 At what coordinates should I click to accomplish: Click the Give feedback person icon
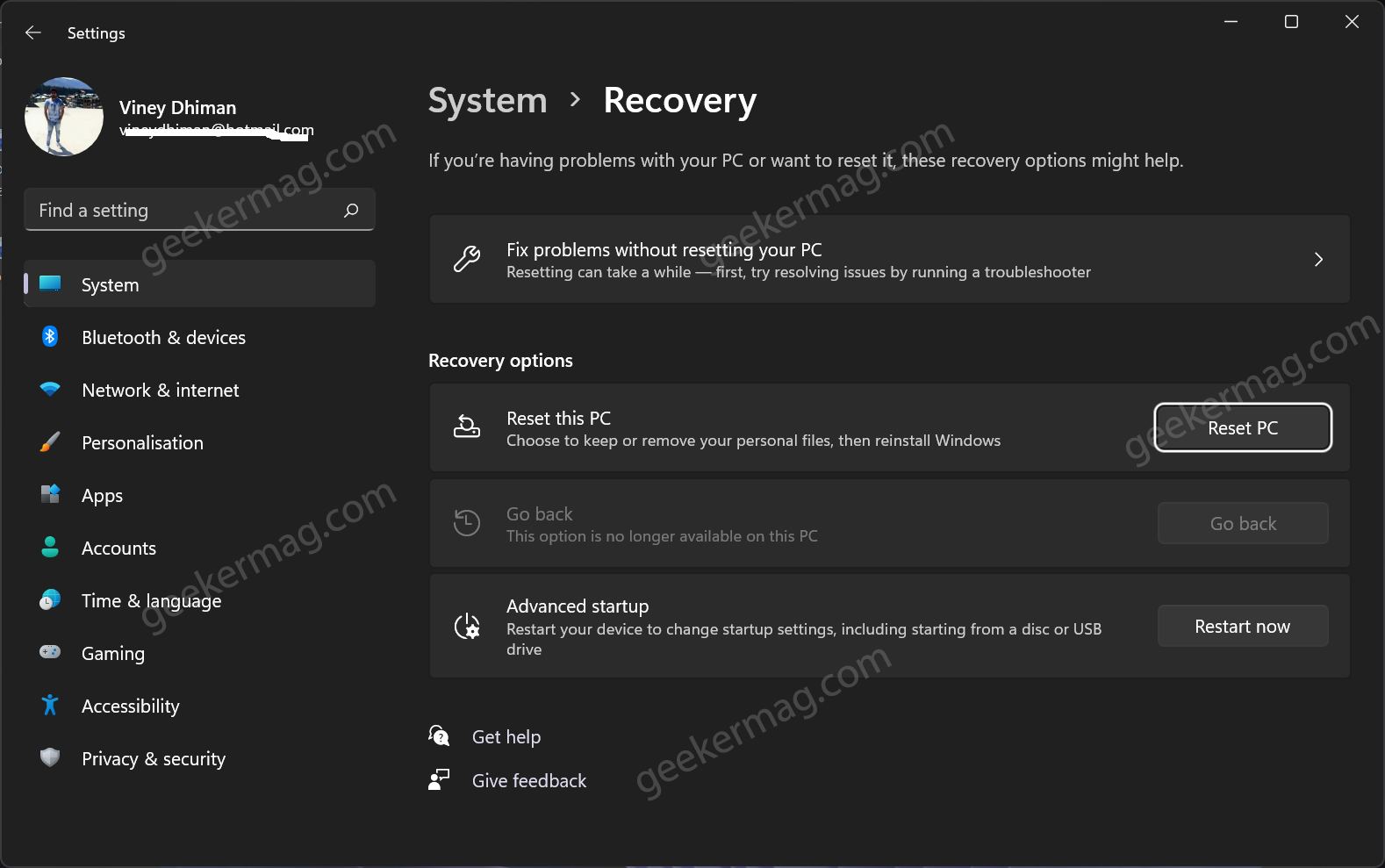click(439, 779)
